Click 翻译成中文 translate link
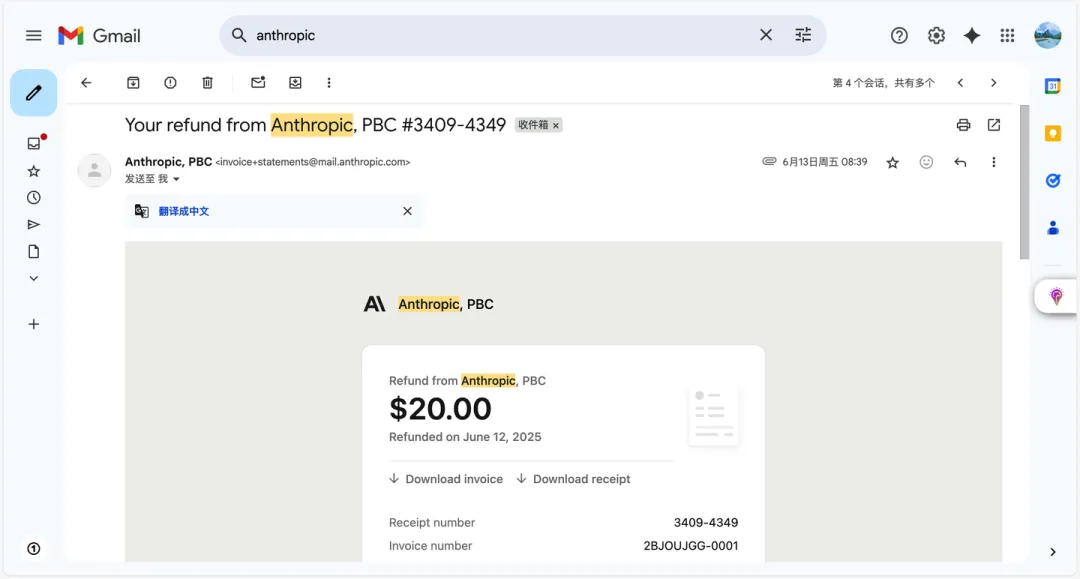1080x579 pixels. [x=184, y=211]
